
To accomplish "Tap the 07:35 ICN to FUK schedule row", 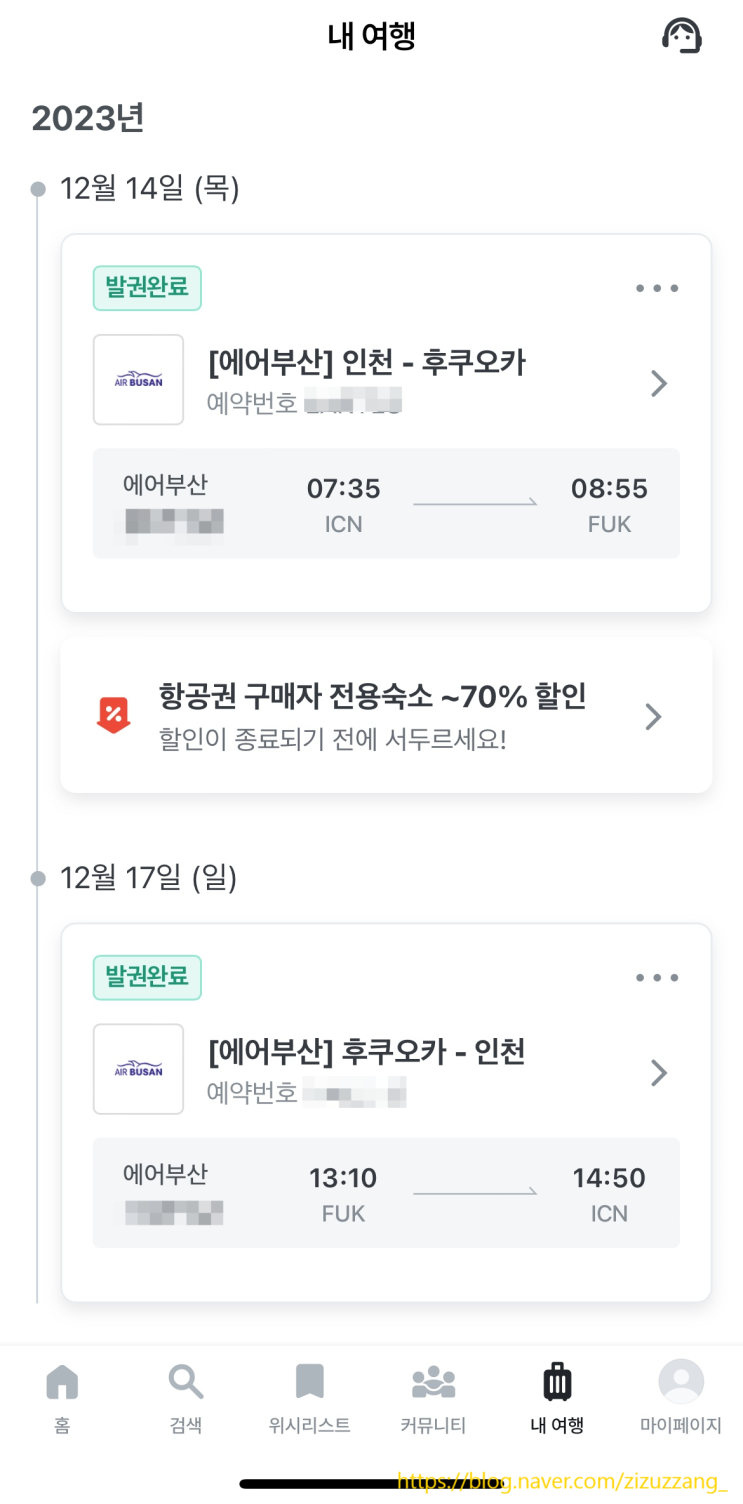I will 386,503.
